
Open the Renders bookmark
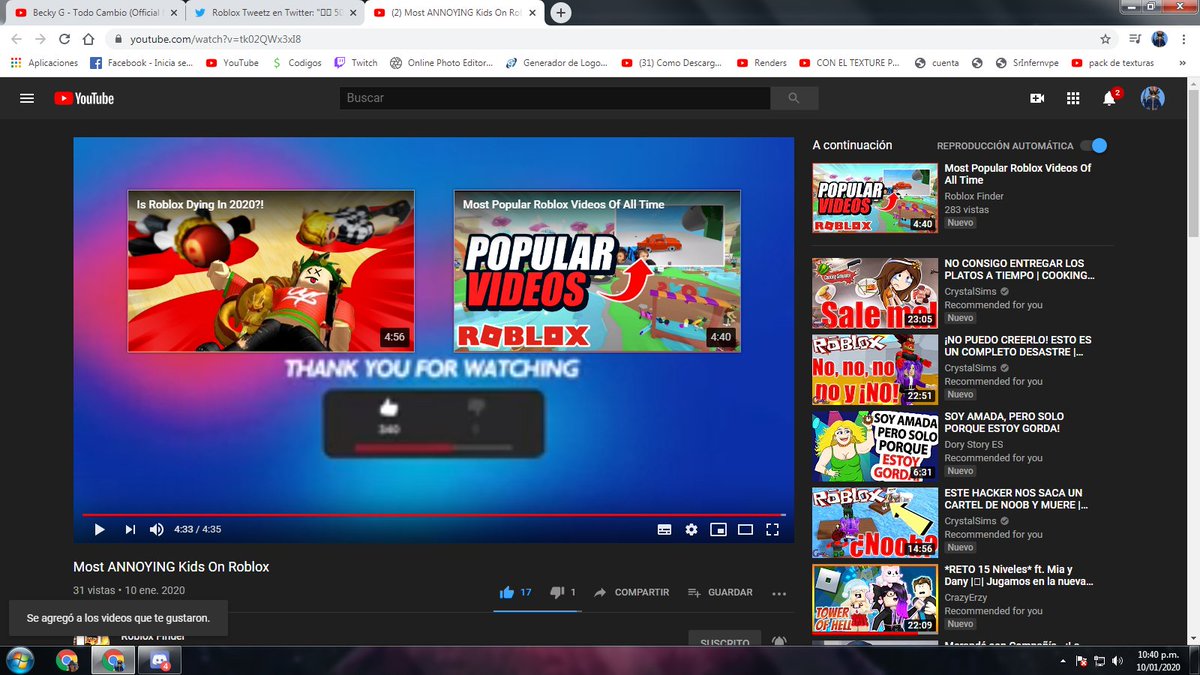click(761, 62)
